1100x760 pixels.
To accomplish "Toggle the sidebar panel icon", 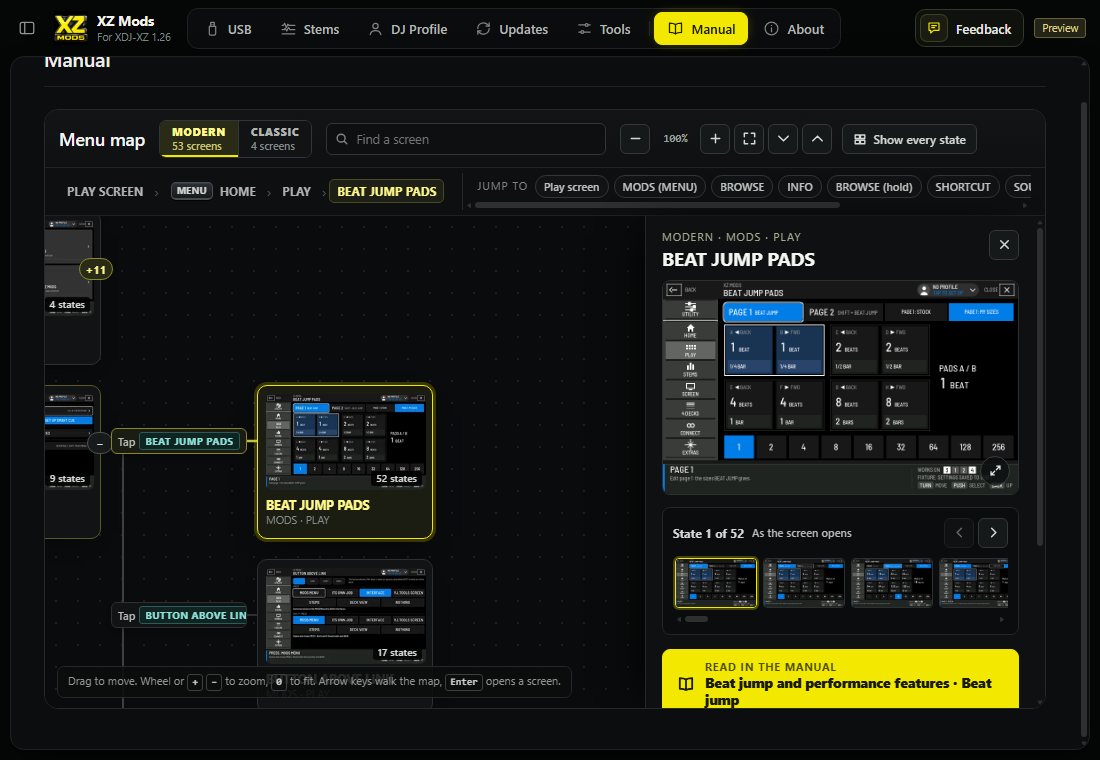I will pyautogui.click(x=27, y=28).
